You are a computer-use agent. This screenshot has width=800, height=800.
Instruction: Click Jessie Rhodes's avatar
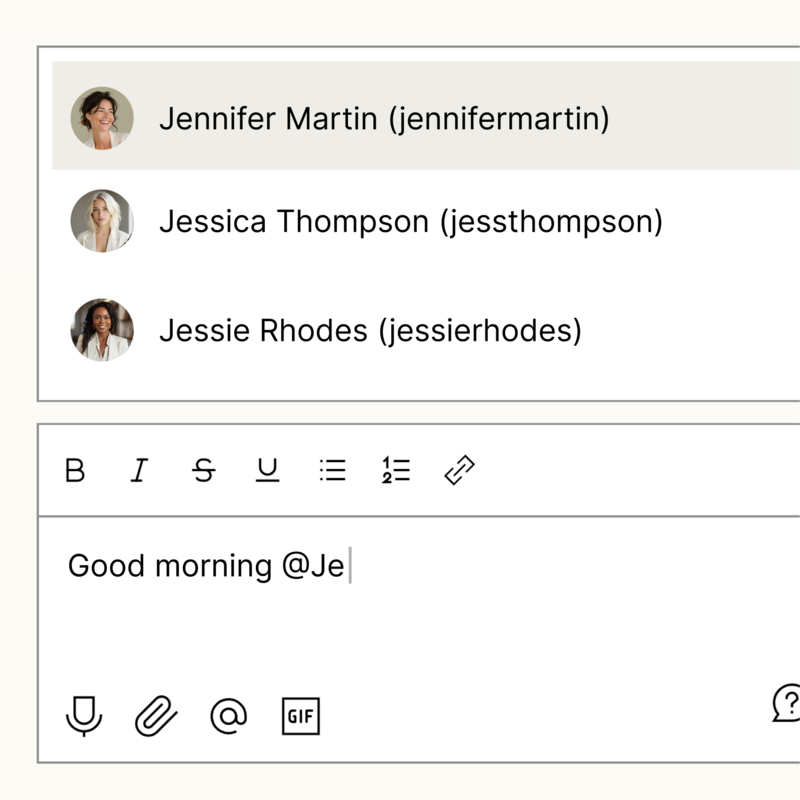pos(102,330)
